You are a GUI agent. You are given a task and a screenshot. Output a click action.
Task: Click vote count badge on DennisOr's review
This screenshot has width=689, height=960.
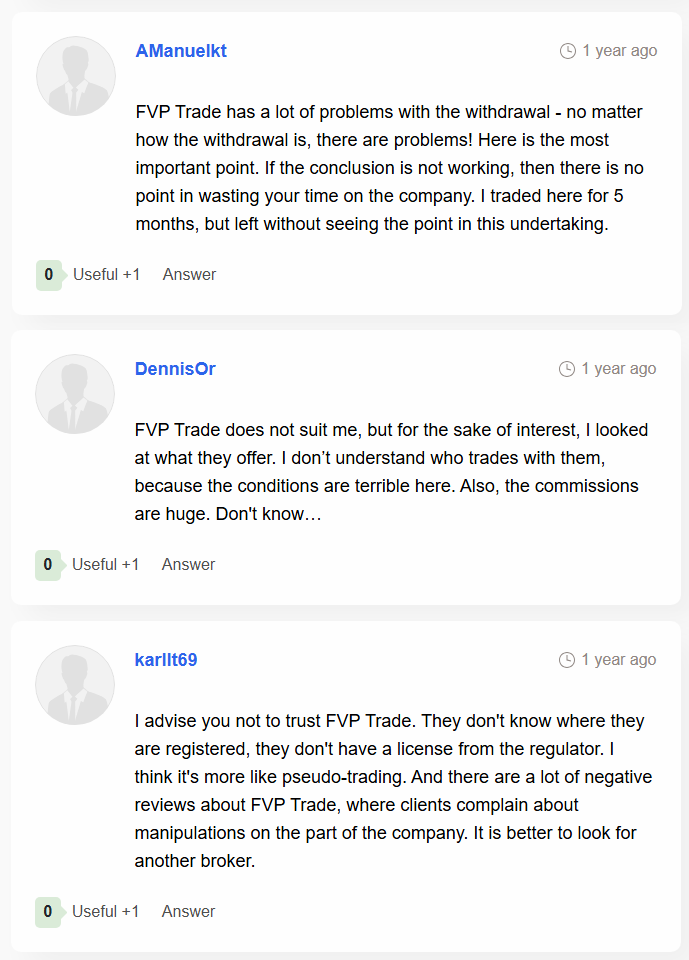click(x=49, y=564)
